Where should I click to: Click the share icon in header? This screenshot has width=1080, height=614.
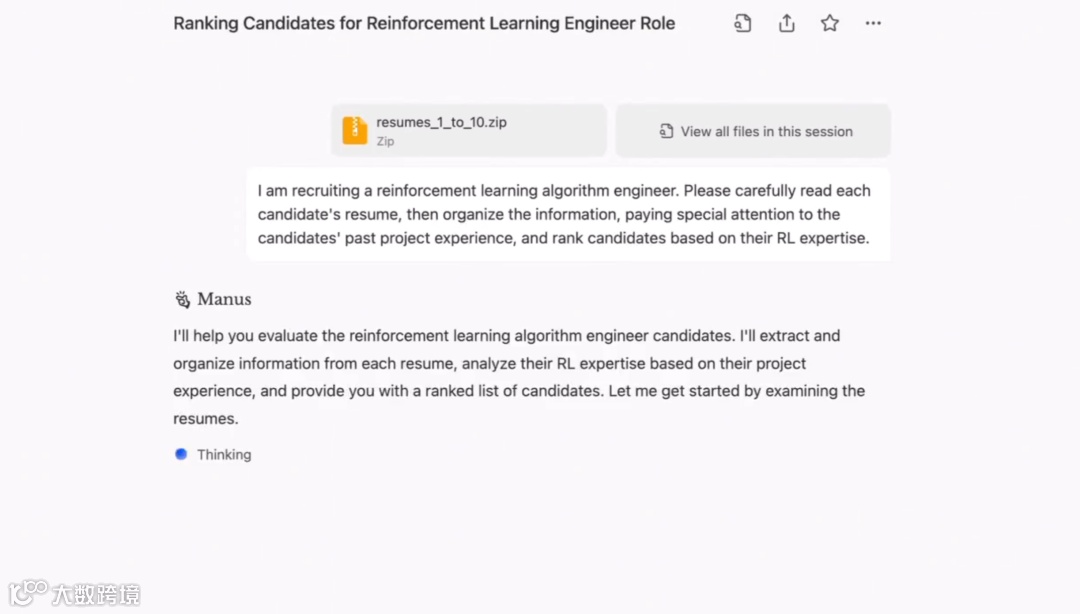click(787, 23)
